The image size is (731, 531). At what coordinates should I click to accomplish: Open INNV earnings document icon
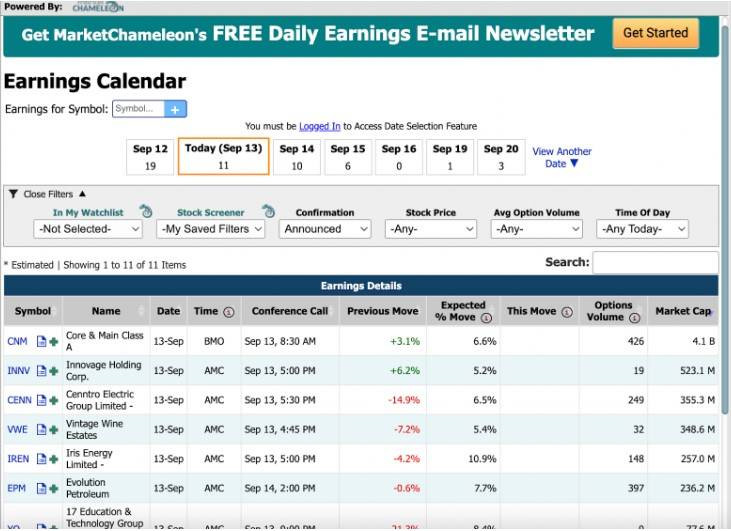[41, 371]
